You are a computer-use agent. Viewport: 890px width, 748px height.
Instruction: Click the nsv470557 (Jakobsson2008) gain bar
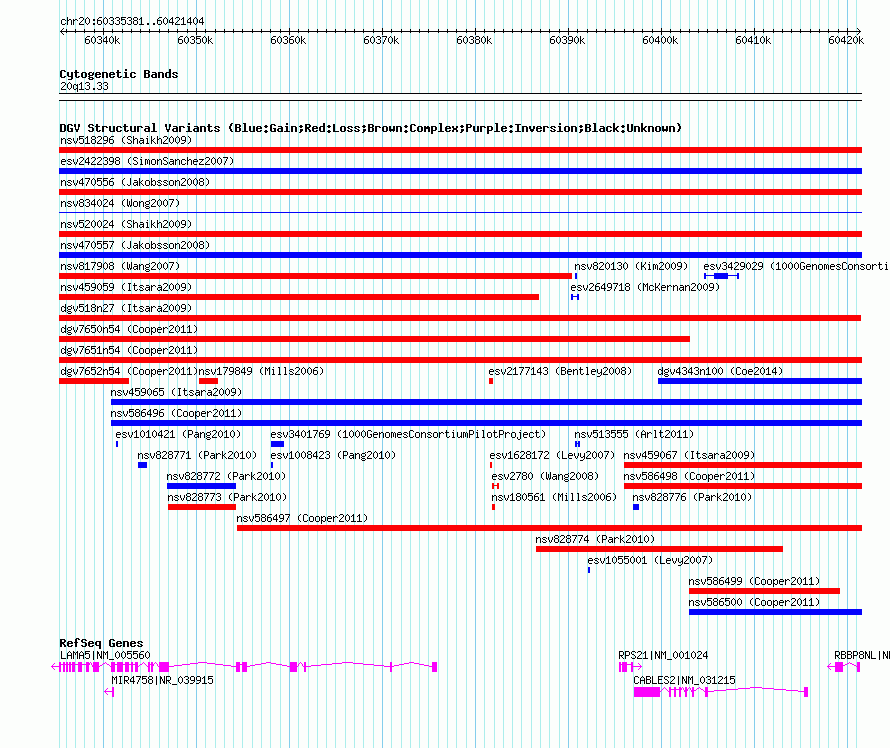(x=460, y=255)
